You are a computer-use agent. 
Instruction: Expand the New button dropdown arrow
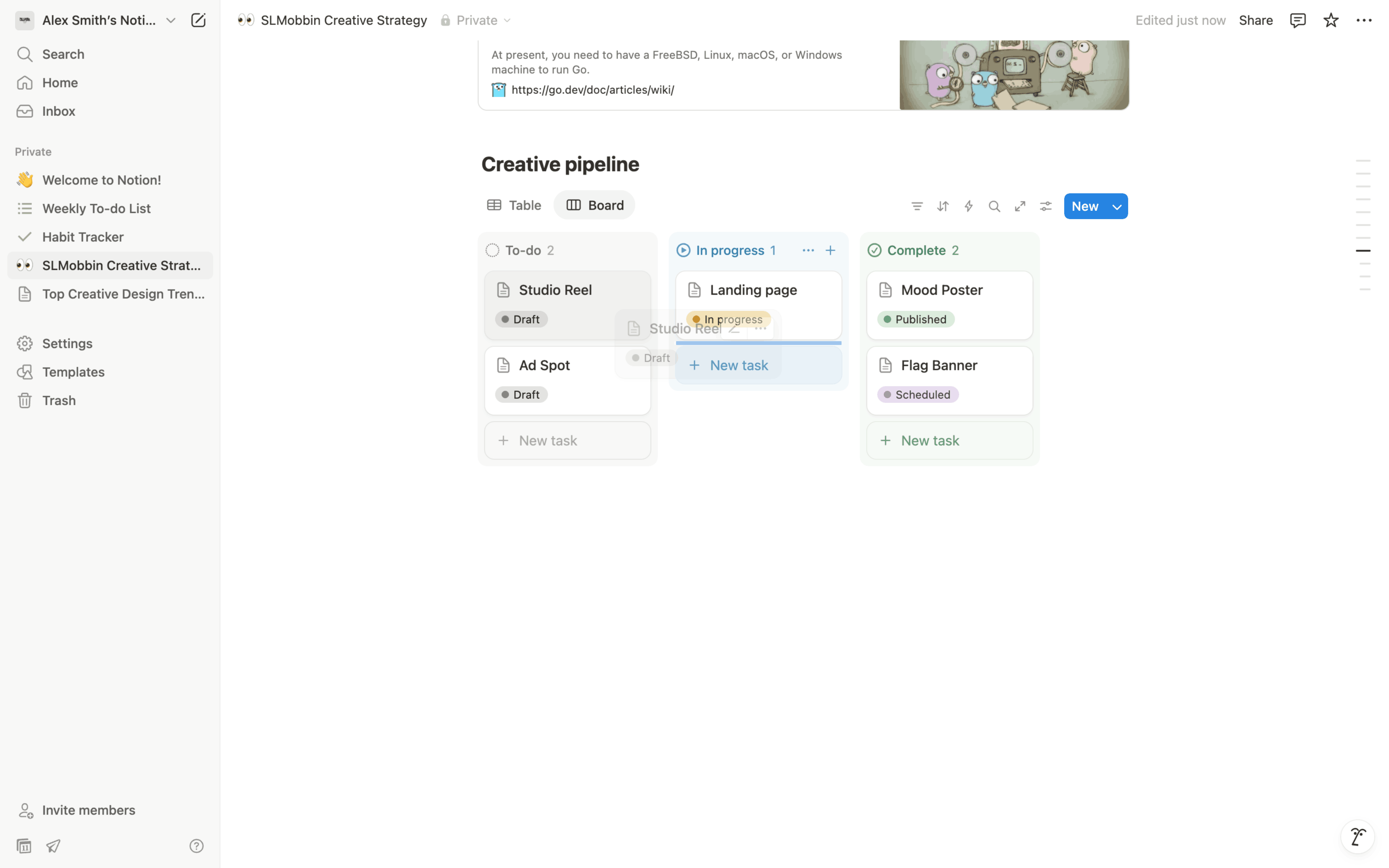pyautogui.click(x=1116, y=207)
